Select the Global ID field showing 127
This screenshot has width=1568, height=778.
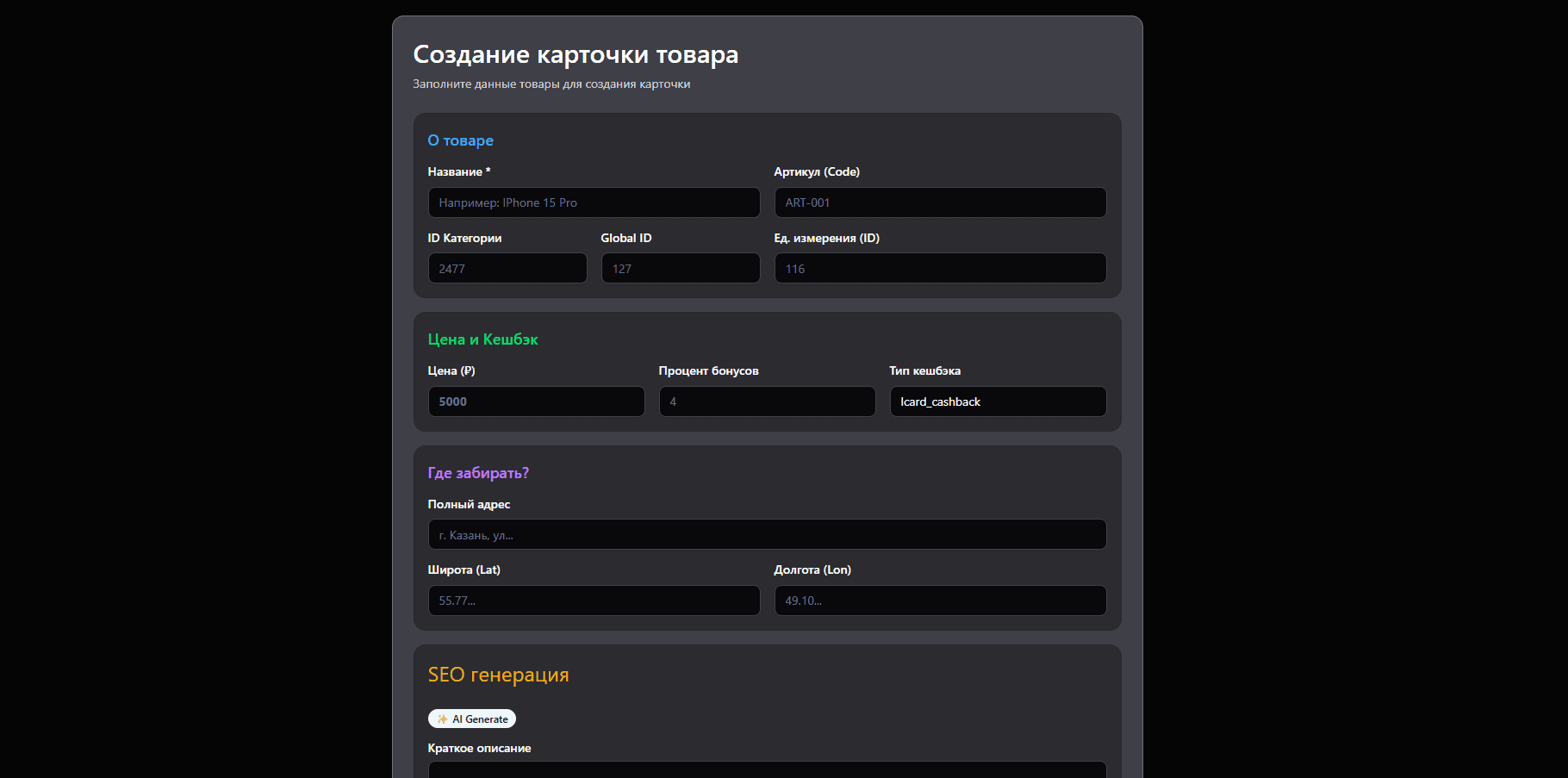[680, 268]
